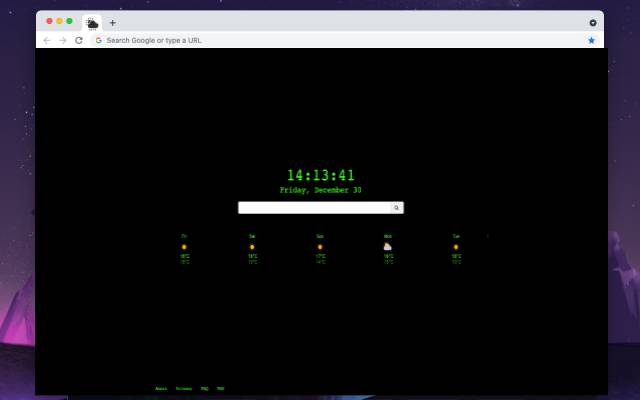Image resolution: width=640 pixels, height=400 pixels.
Task: Select Friday's sunny forecast icon
Action: (184, 247)
